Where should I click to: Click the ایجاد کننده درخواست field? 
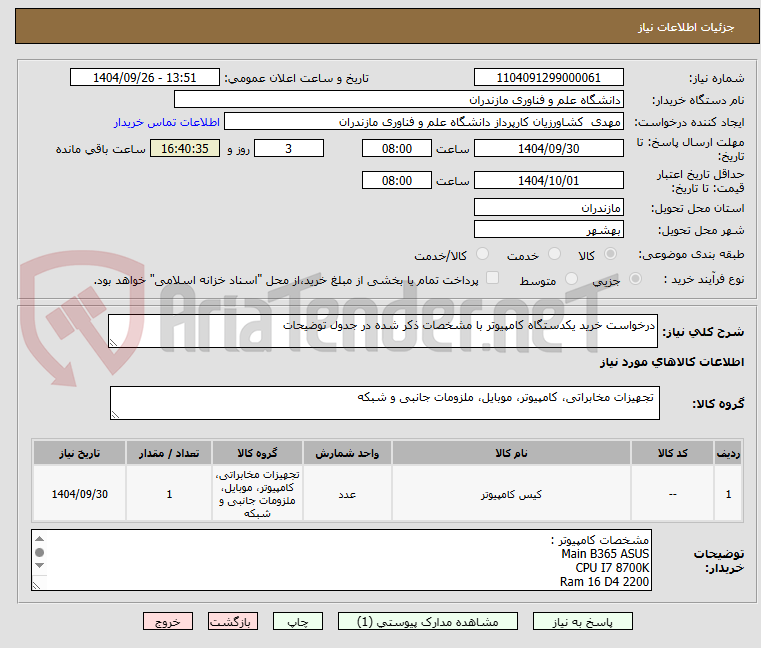(x=424, y=122)
